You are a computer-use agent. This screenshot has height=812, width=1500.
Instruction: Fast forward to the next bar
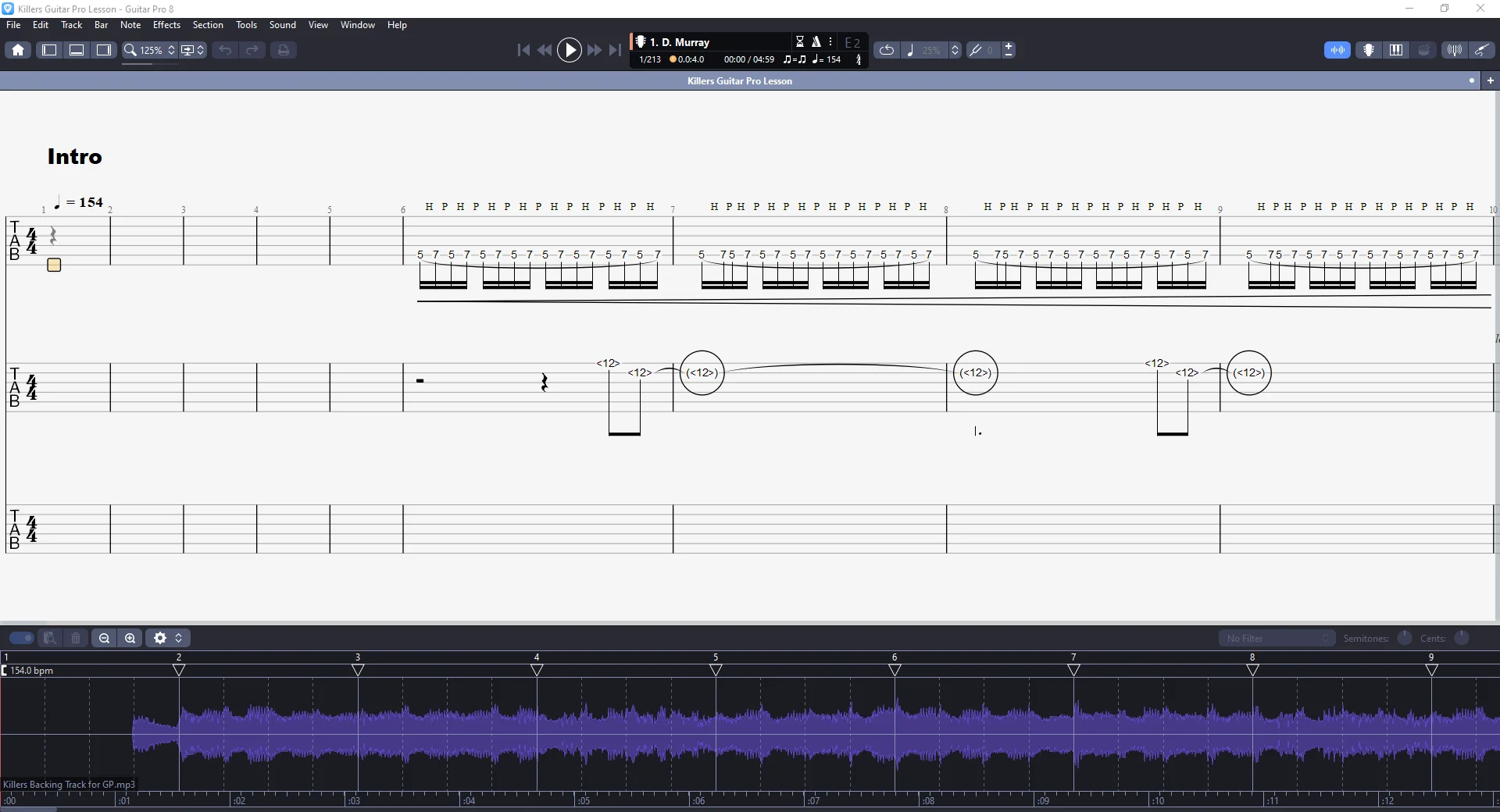595,50
